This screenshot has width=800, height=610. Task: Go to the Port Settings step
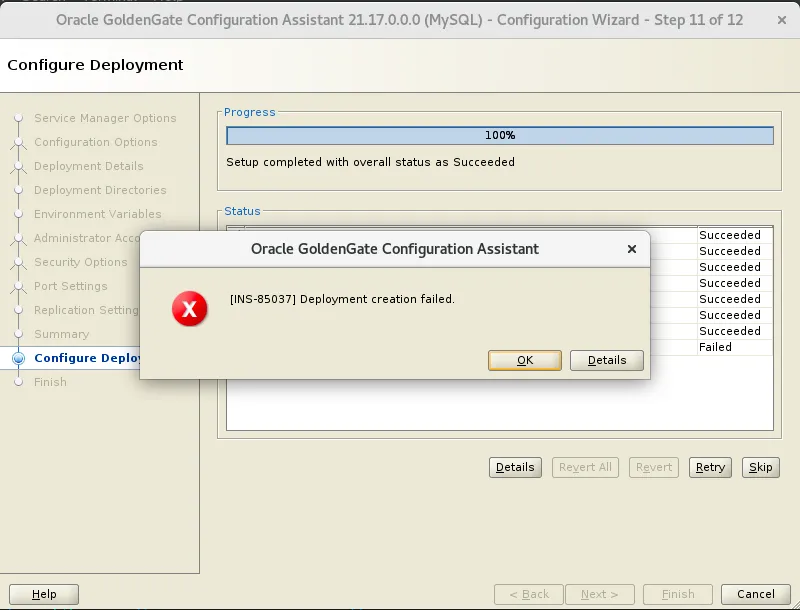pos(70,286)
